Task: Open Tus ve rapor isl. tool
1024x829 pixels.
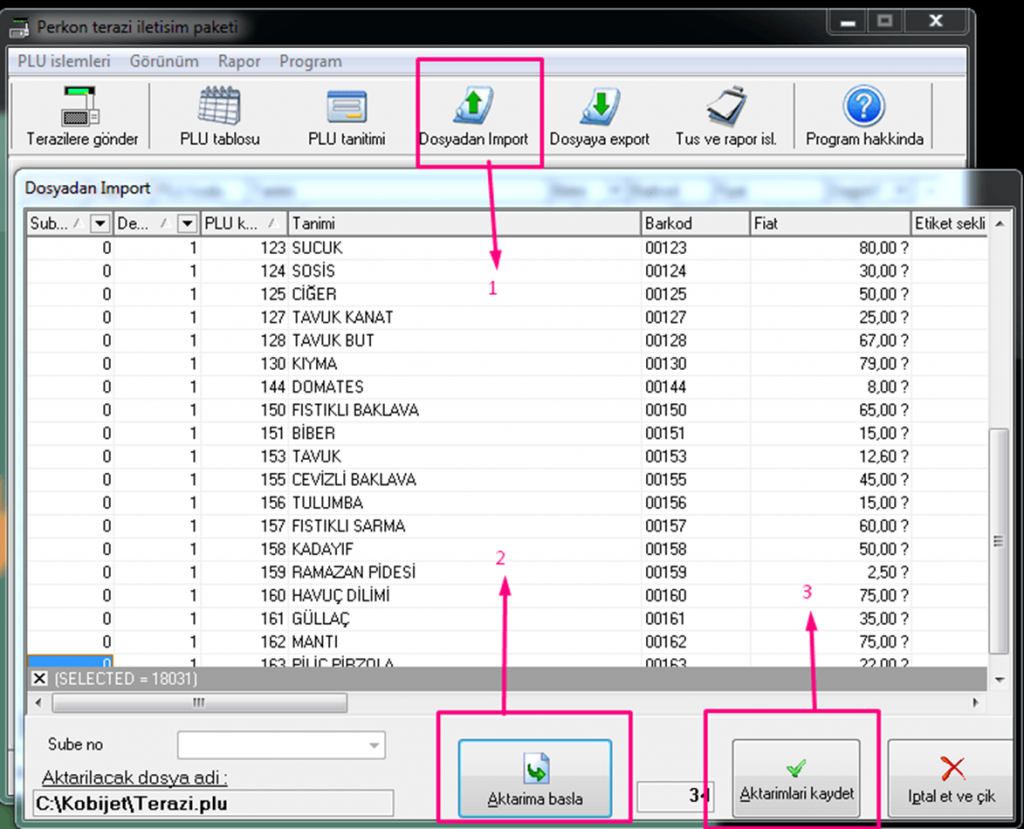Action: (x=726, y=116)
